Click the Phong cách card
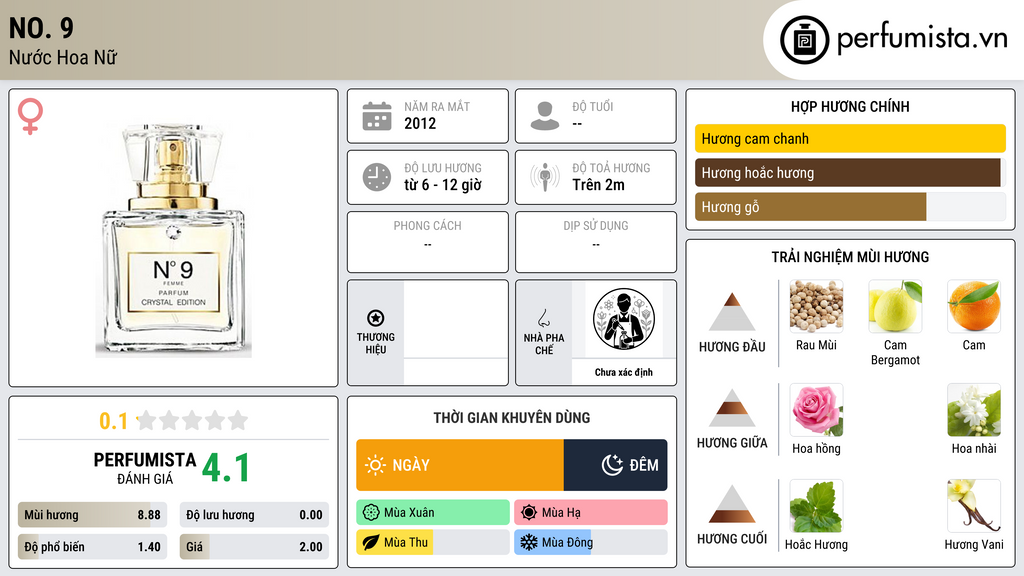 pos(428,242)
